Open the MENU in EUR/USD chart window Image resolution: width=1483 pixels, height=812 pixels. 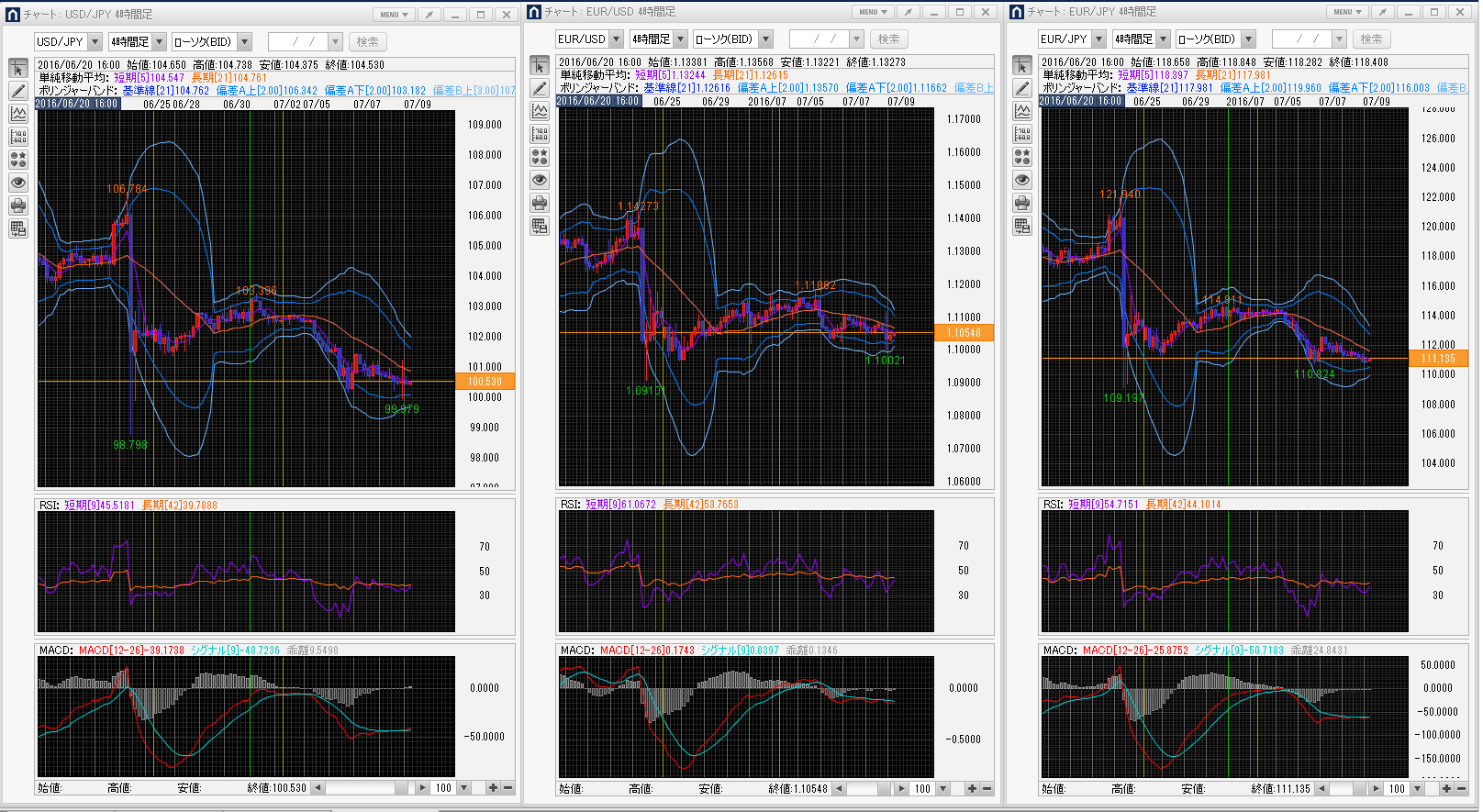[x=872, y=12]
